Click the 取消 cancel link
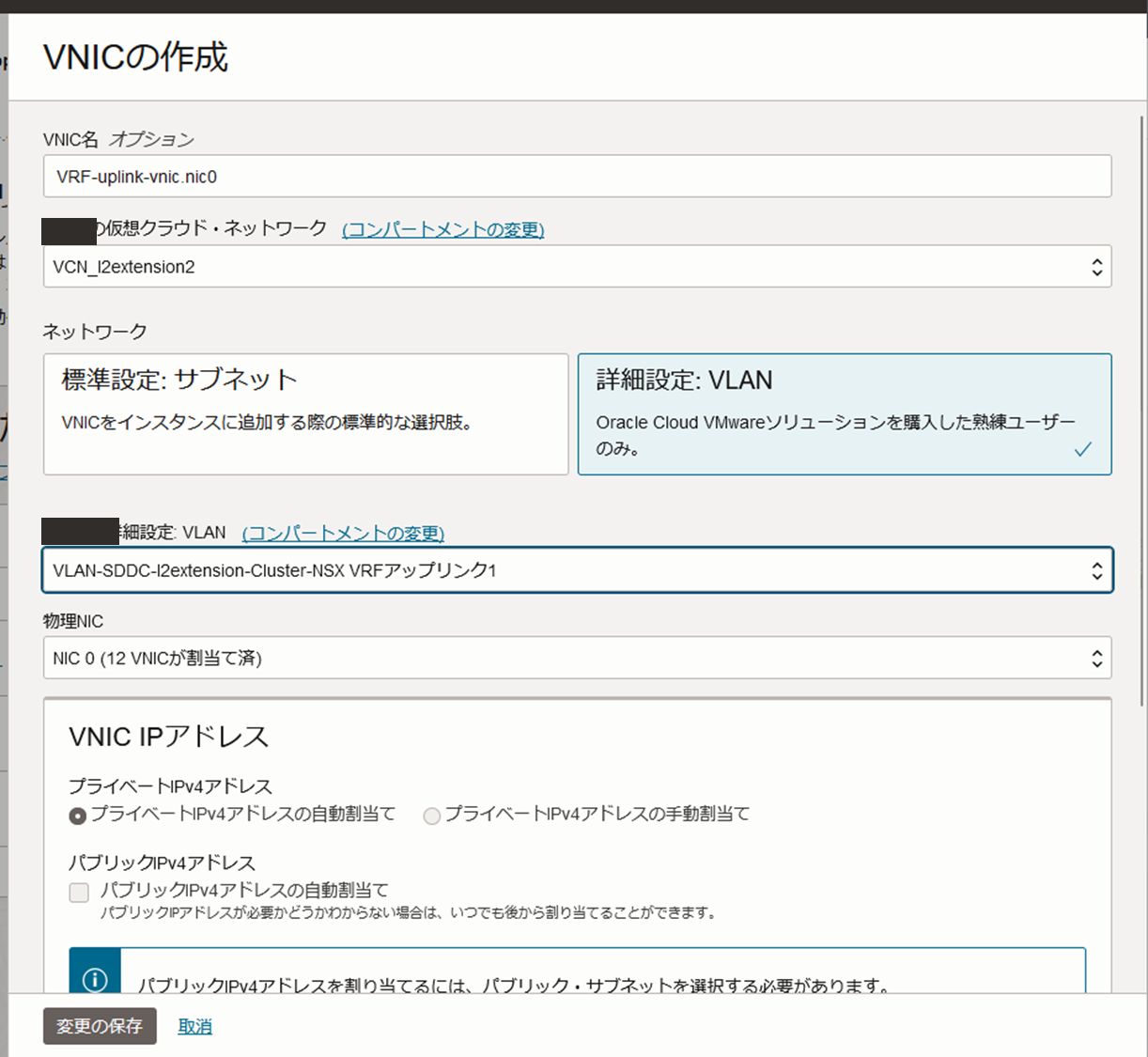The image size is (1148, 1057). point(194,1026)
